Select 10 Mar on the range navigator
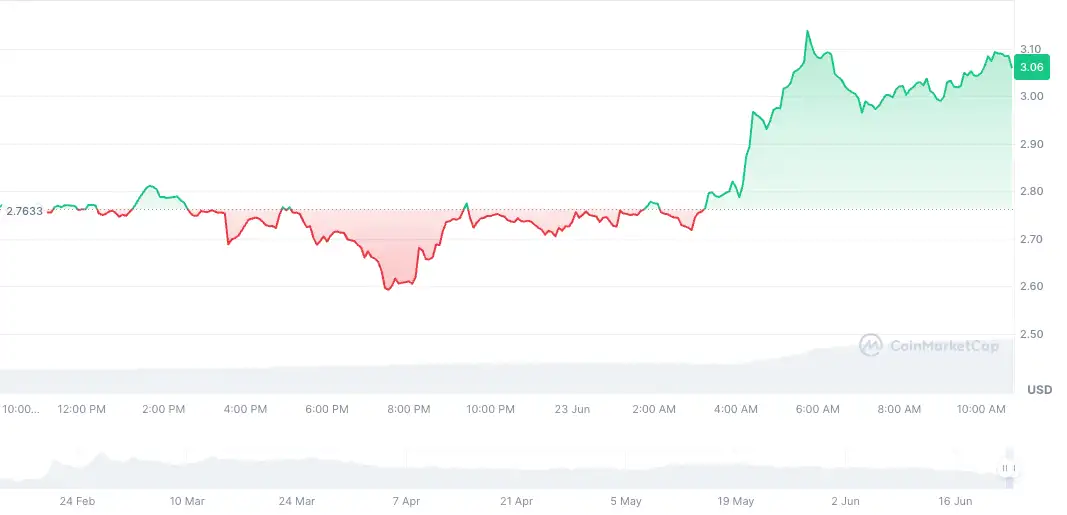Screen dimensions: 1067x515 tap(187, 501)
